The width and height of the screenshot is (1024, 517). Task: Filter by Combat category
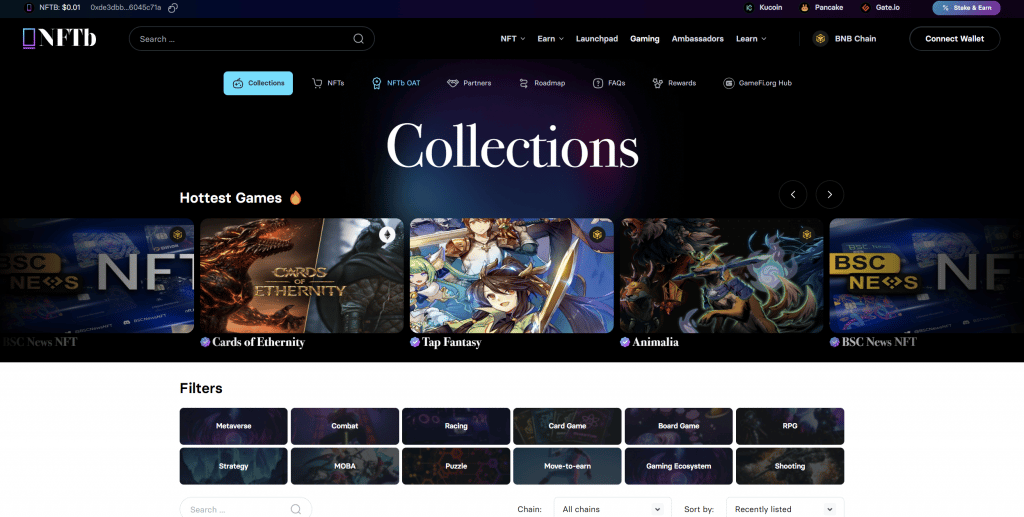345,426
